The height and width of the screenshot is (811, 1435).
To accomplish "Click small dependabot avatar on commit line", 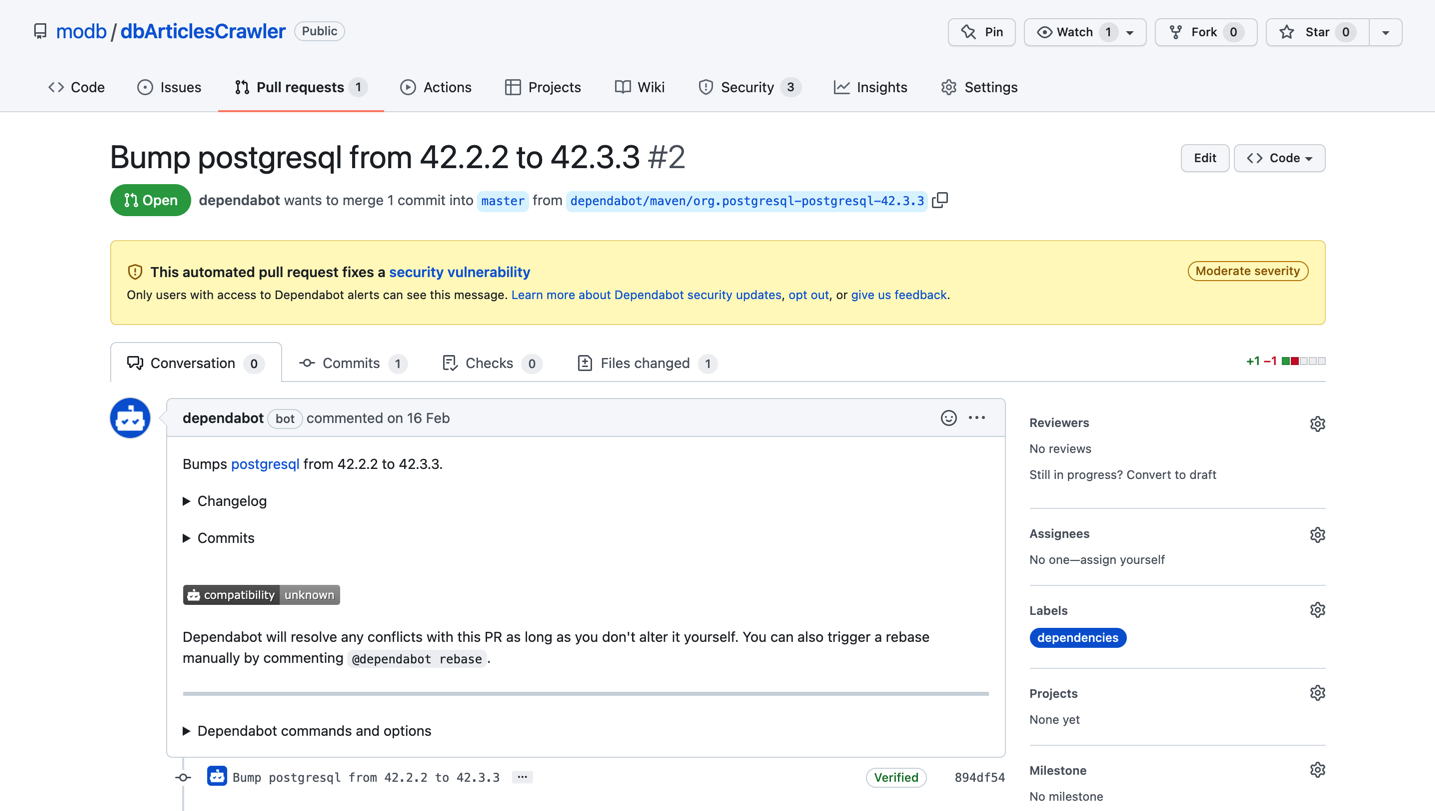I will tap(217, 776).
